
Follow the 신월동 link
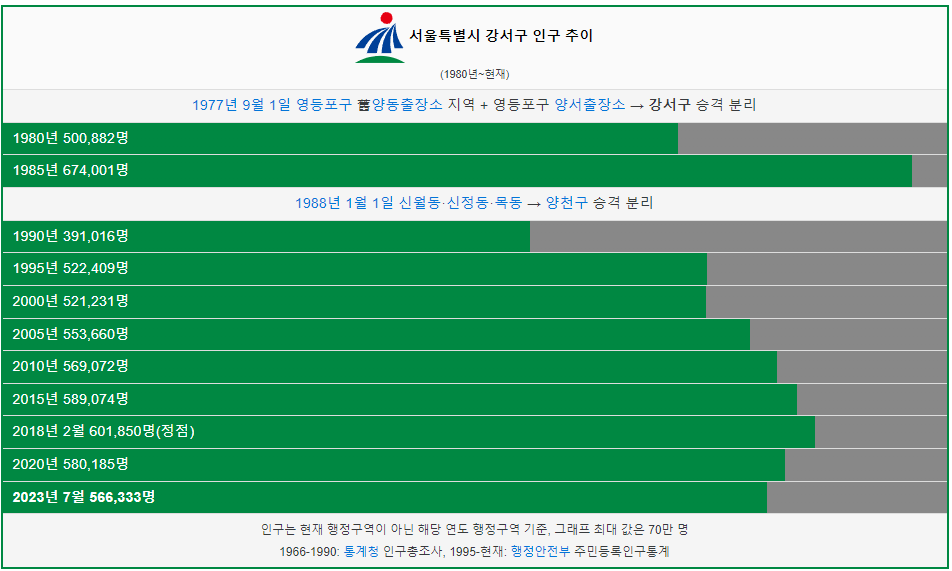click(x=420, y=203)
